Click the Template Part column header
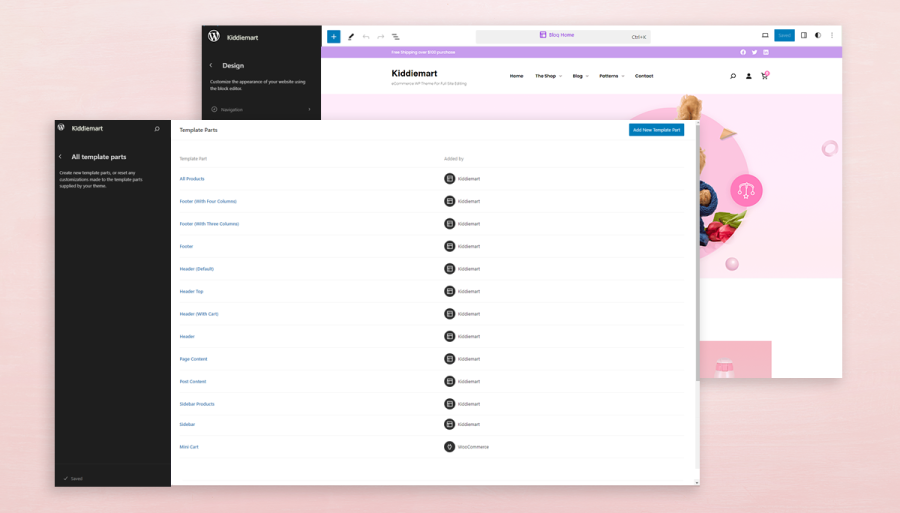The image size is (900, 513). (x=193, y=158)
